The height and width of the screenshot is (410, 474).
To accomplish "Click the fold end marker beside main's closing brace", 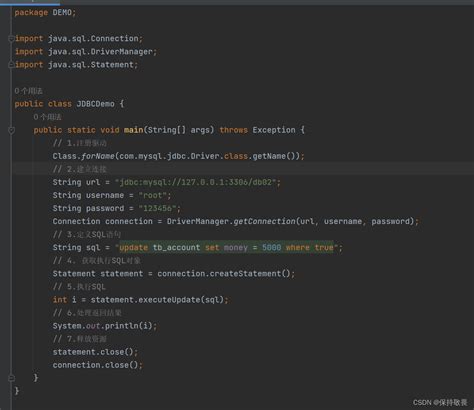I will pos(11,378).
